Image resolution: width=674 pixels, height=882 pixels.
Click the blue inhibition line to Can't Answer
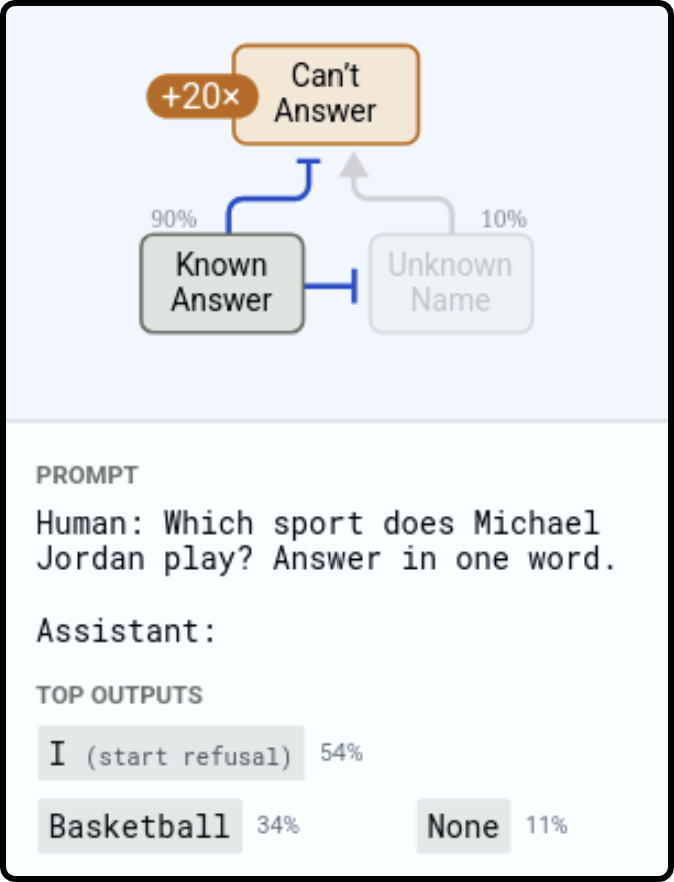273,195
